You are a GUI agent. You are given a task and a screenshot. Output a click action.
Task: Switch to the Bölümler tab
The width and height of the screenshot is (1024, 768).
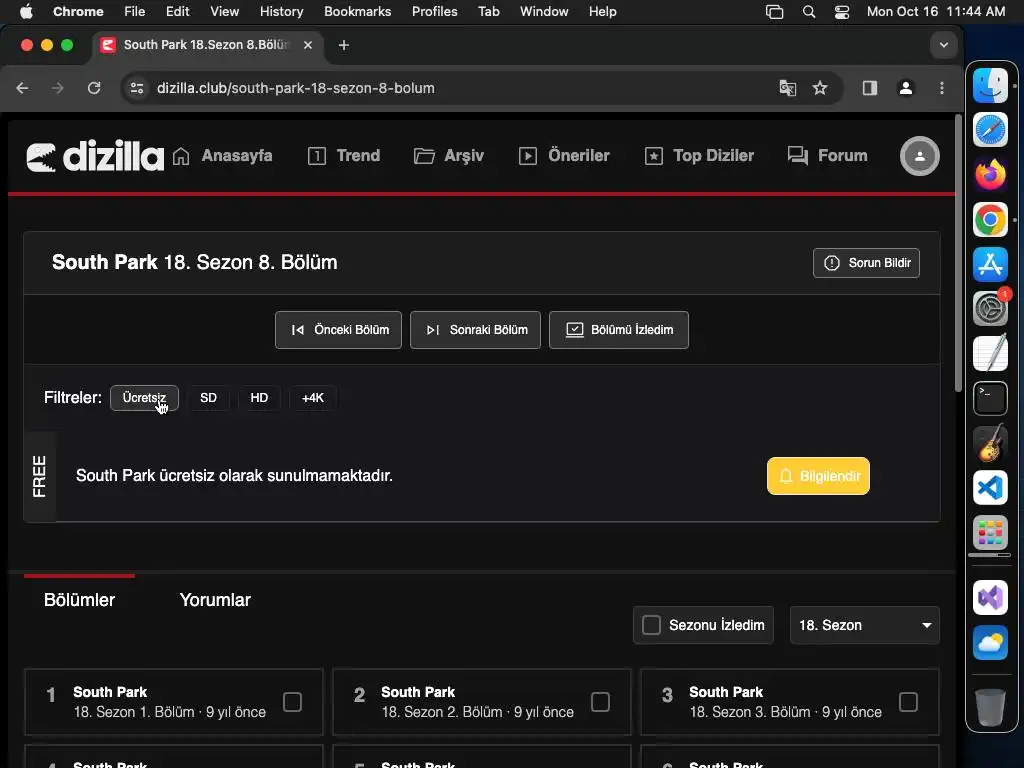[x=79, y=600]
